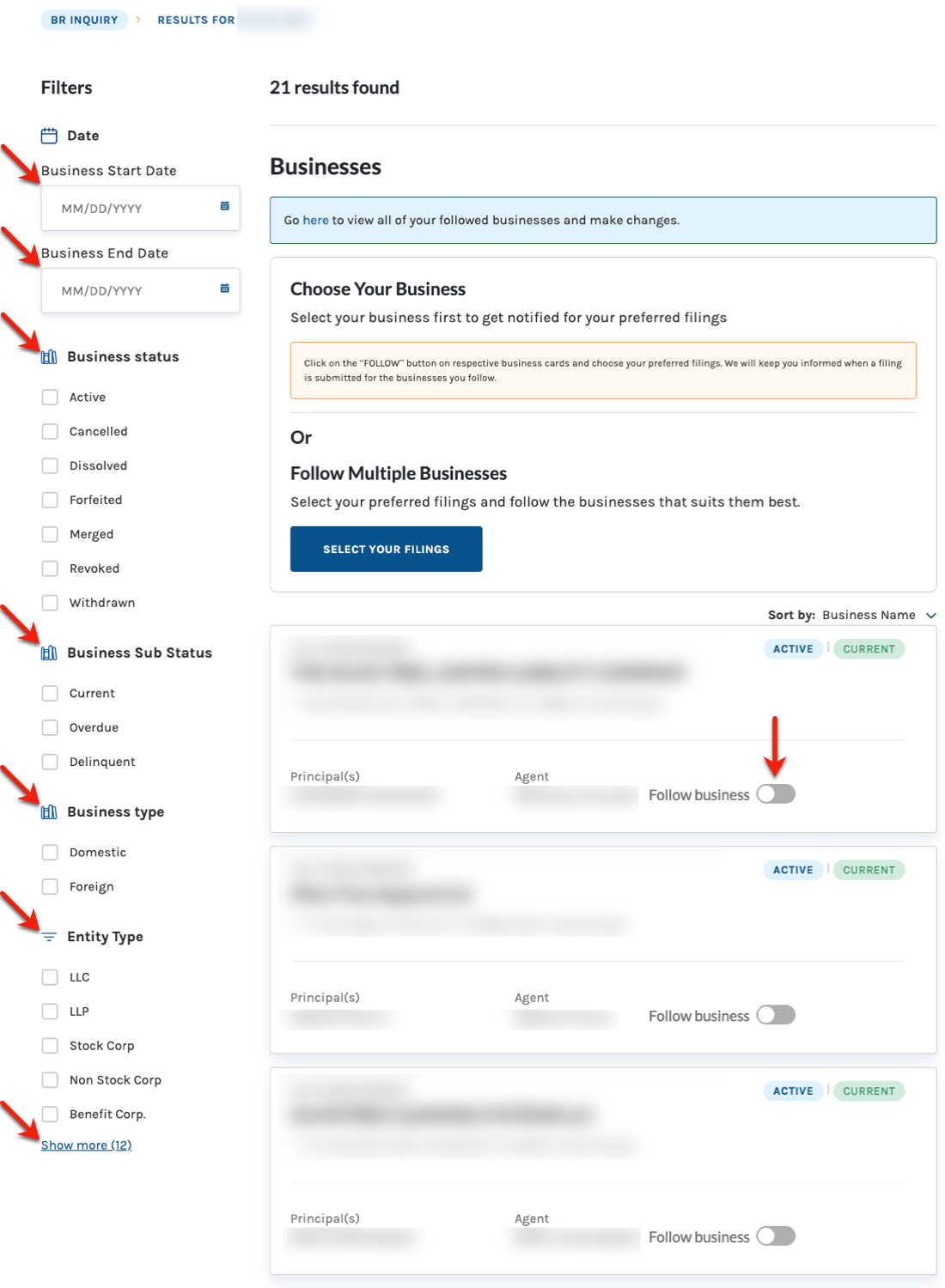Expand entity types via Show more (12)
Screen dimensions: 945x1288
87,1145
